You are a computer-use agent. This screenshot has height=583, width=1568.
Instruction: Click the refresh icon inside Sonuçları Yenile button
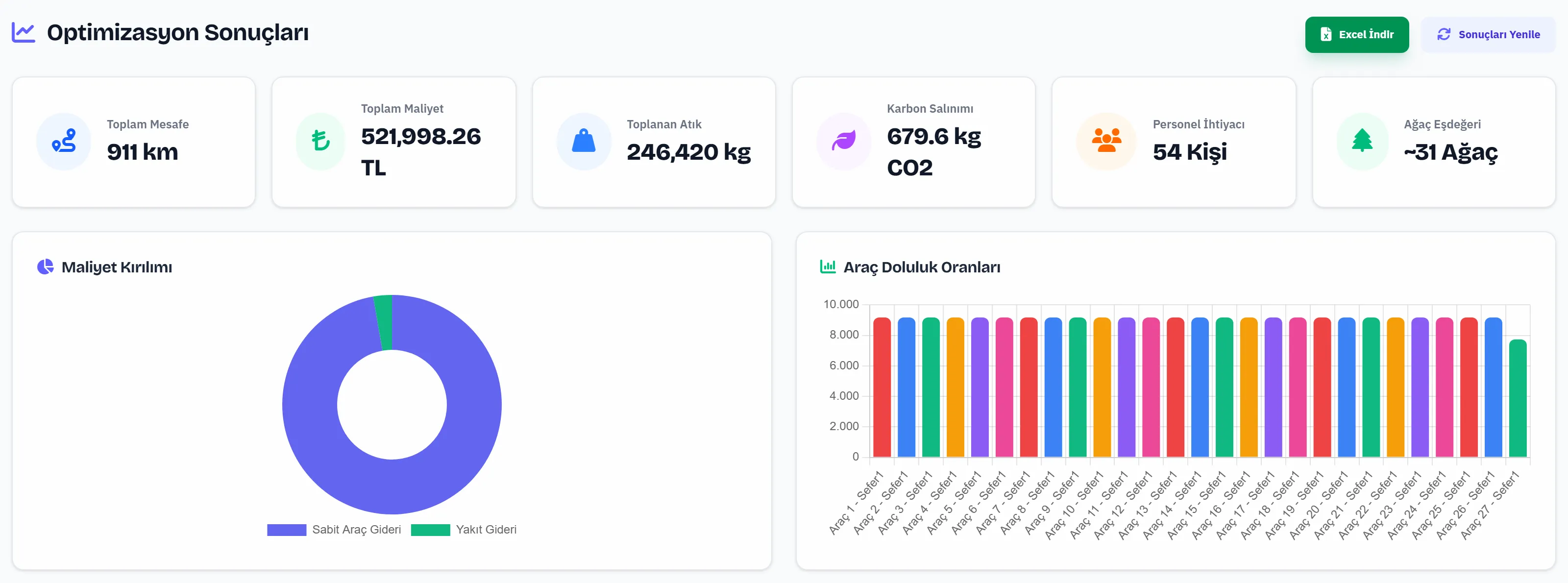click(1443, 35)
